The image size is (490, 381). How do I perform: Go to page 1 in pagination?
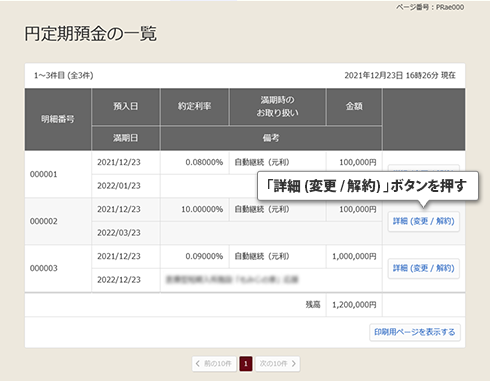(246, 364)
